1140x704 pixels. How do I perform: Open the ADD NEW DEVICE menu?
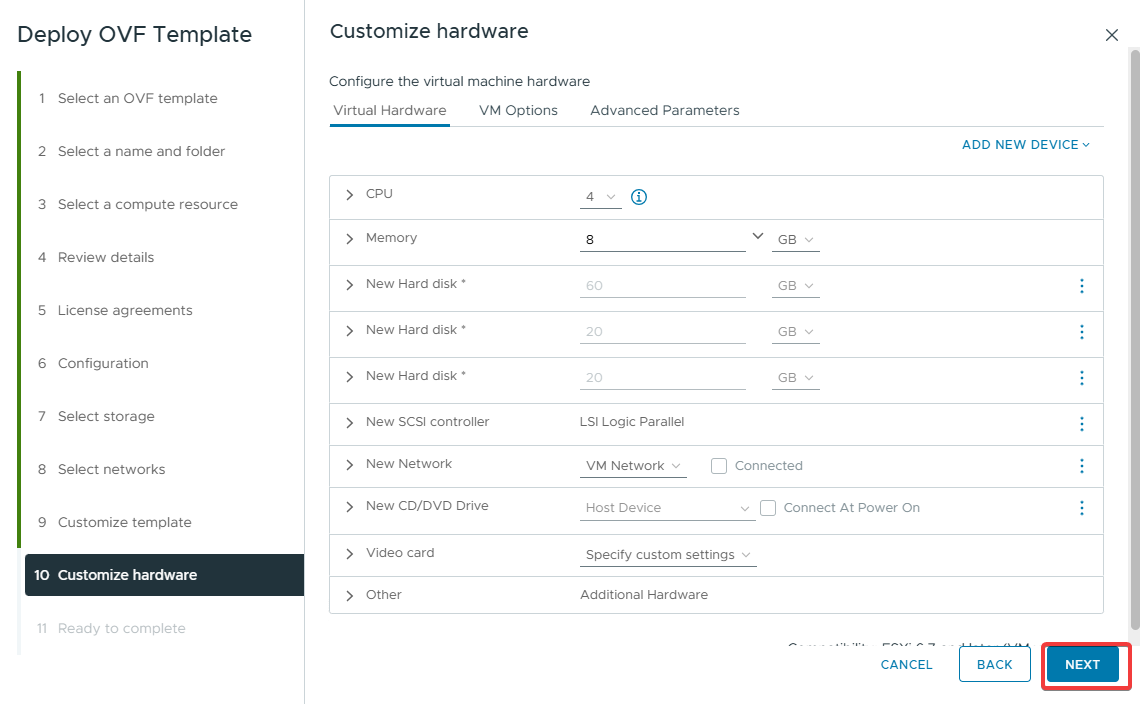1025,145
